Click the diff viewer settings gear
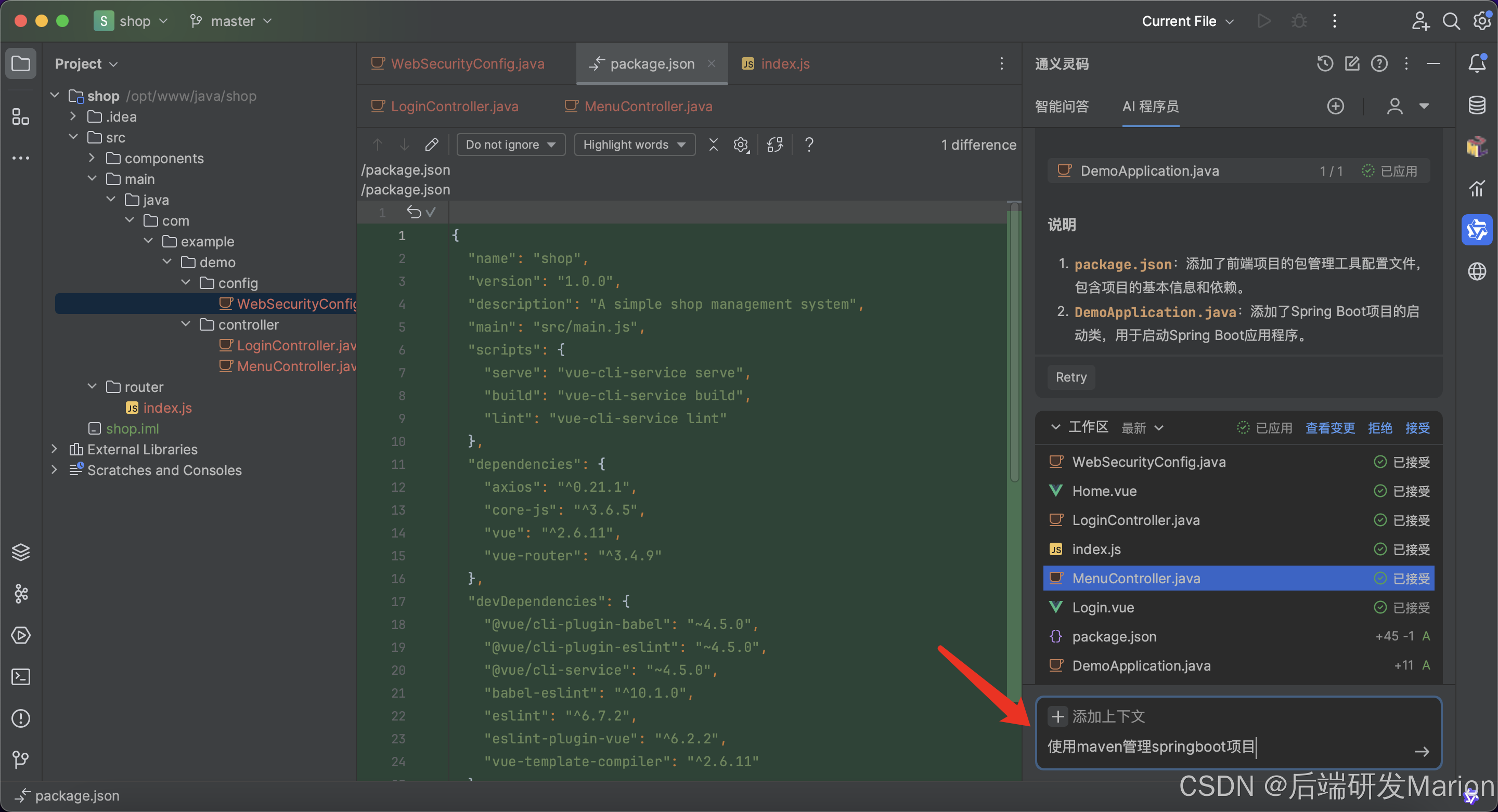This screenshot has height=812, width=1498. (x=740, y=144)
